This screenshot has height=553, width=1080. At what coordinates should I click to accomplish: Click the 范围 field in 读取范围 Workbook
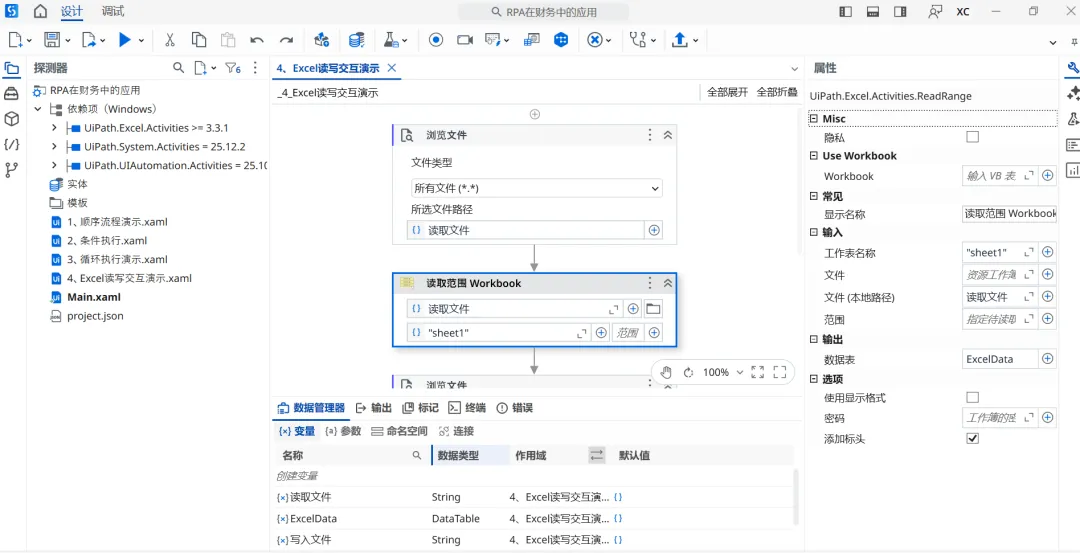coord(627,333)
